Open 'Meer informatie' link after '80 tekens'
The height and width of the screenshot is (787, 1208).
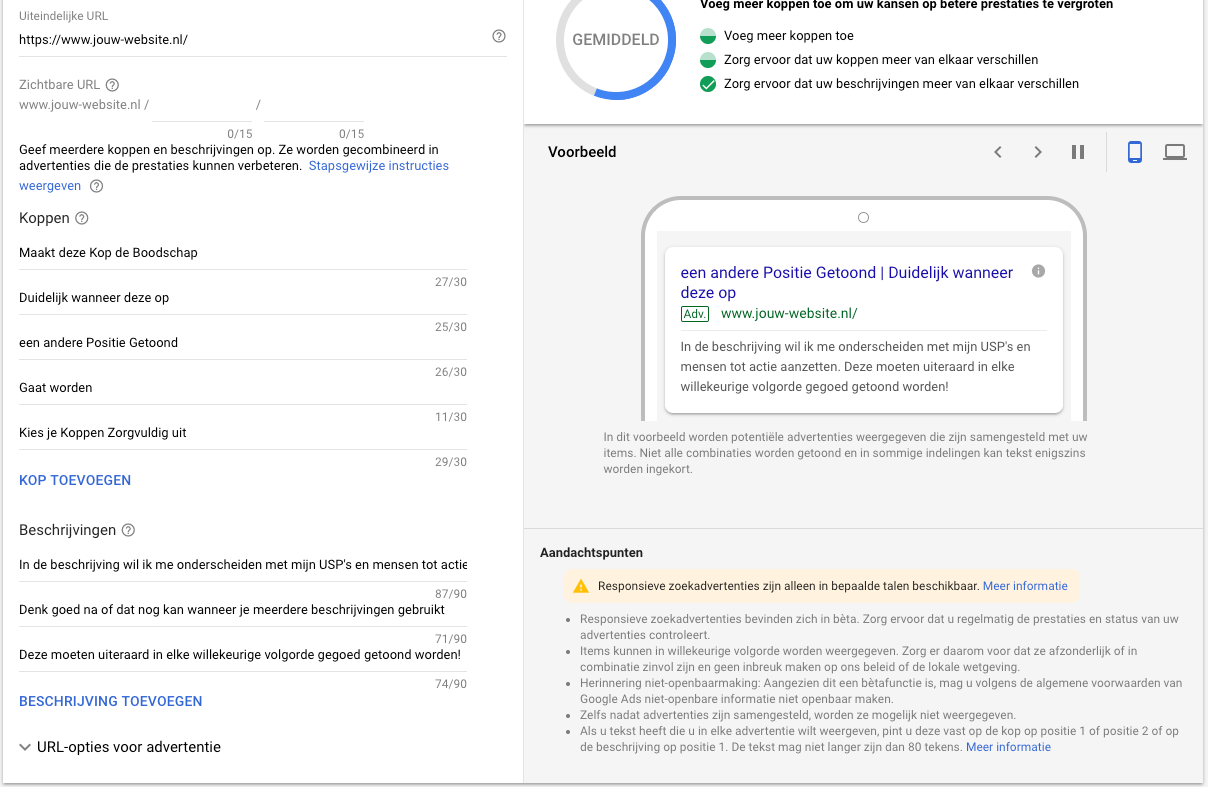(x=1008, y=747)
